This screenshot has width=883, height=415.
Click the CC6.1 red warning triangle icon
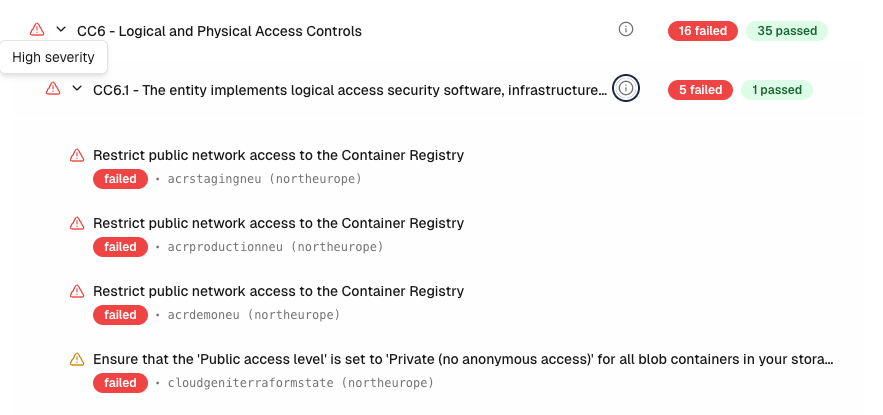(x=53, y=89)
